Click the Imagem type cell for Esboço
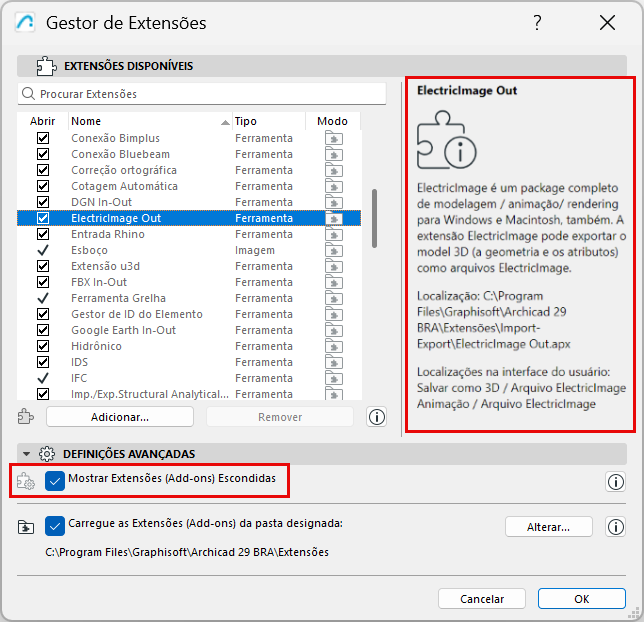 pyautogui.click(x=255, y=250)
